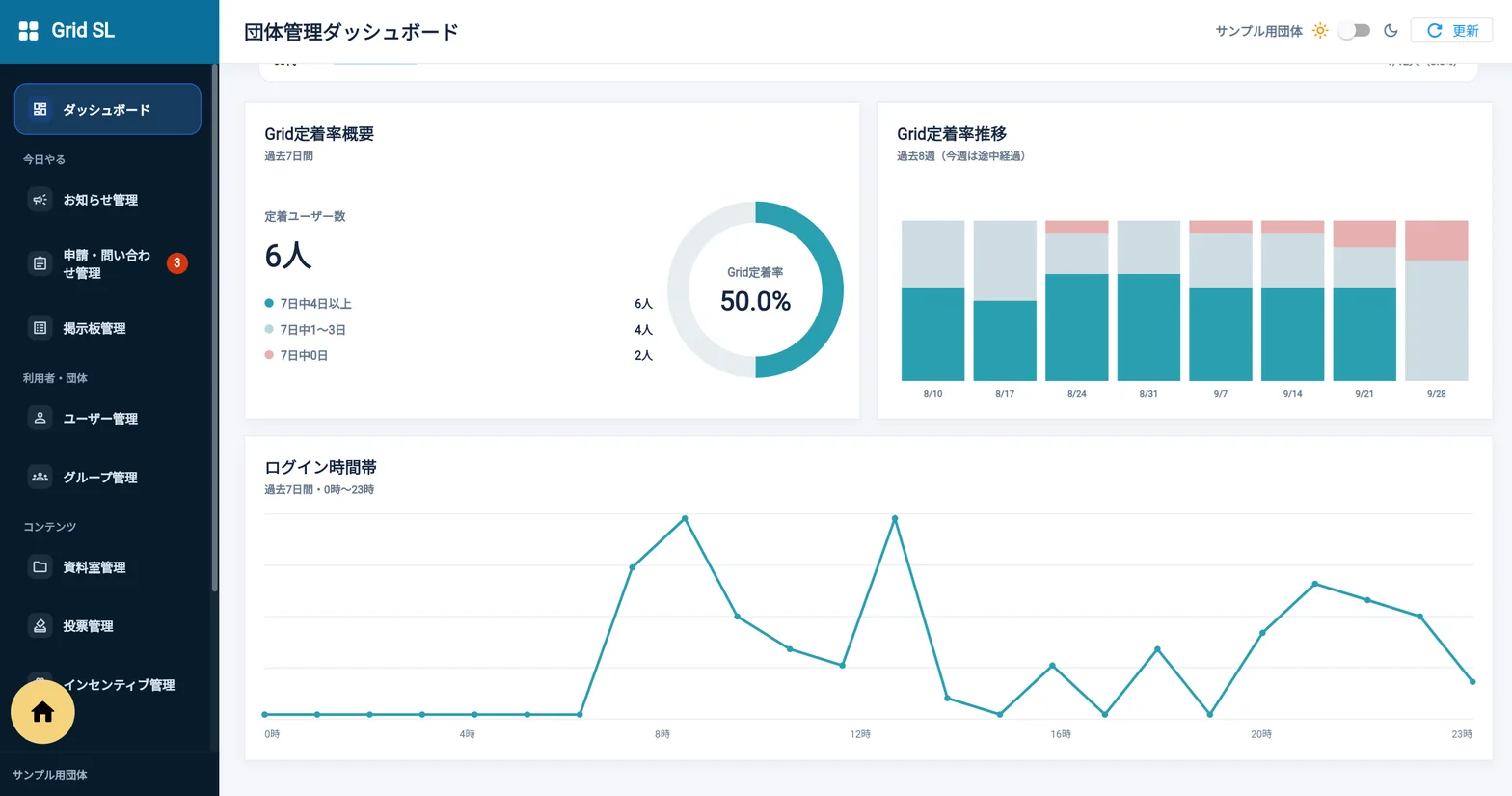Select 投票管理 menu item

[108, 626]
